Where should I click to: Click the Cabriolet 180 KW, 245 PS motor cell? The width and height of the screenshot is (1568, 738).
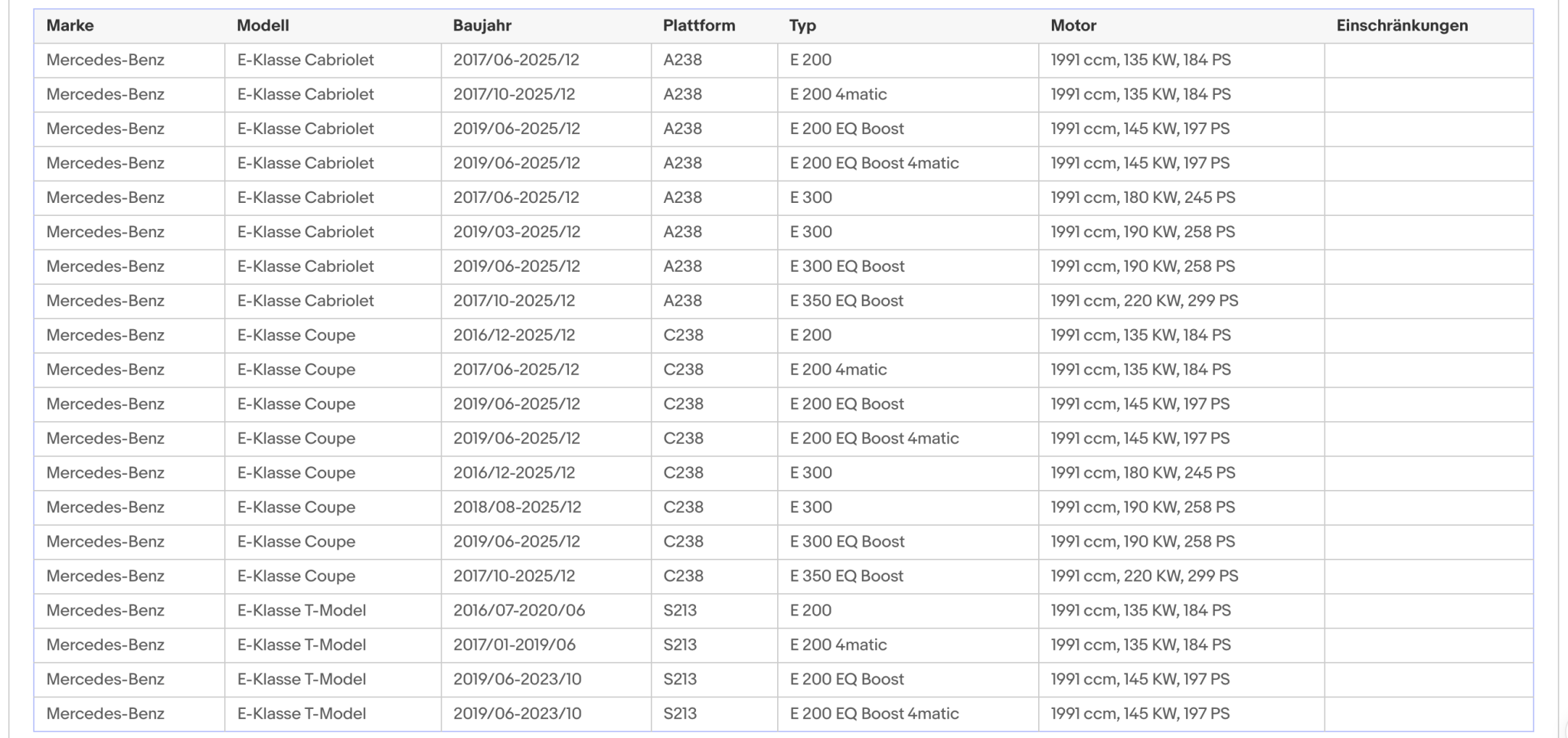click(1181, 198)
